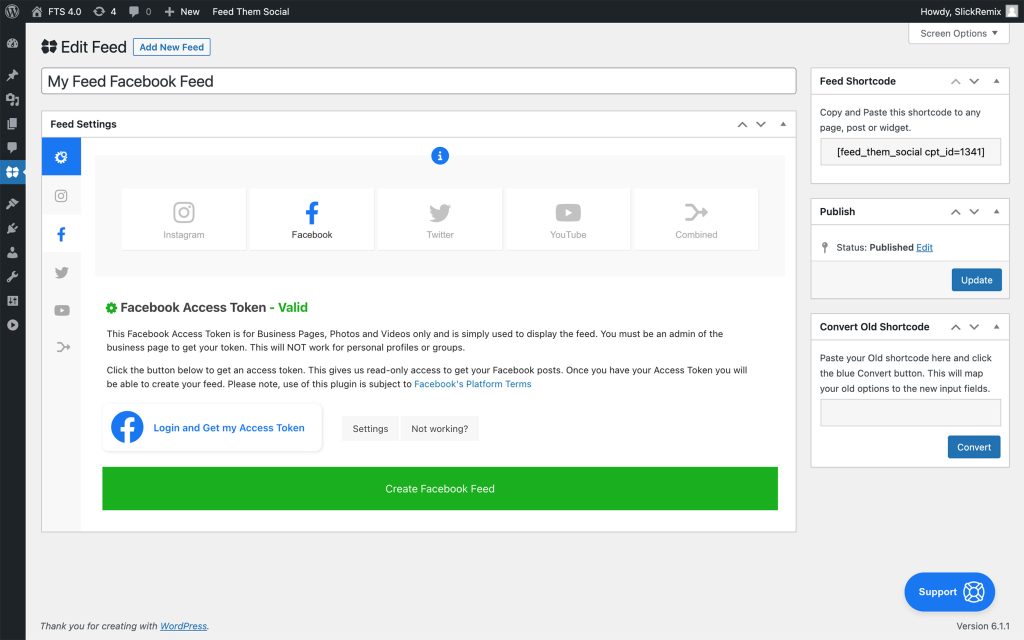Move Publish panel up
Image resolution: width=1024 pixels, height=640 pixels.
point(955,212)
